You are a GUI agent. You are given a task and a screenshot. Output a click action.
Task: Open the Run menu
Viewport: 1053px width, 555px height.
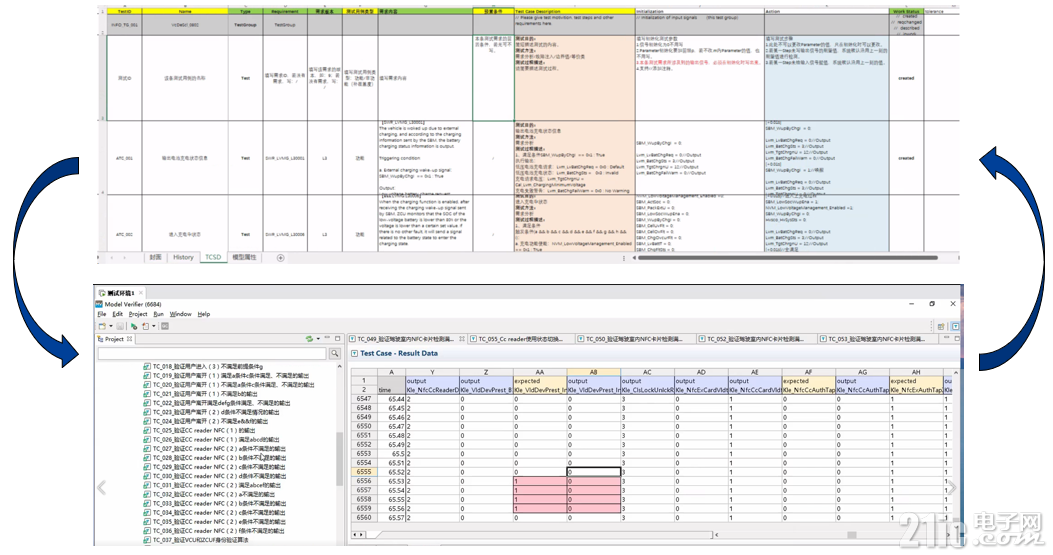158,314
